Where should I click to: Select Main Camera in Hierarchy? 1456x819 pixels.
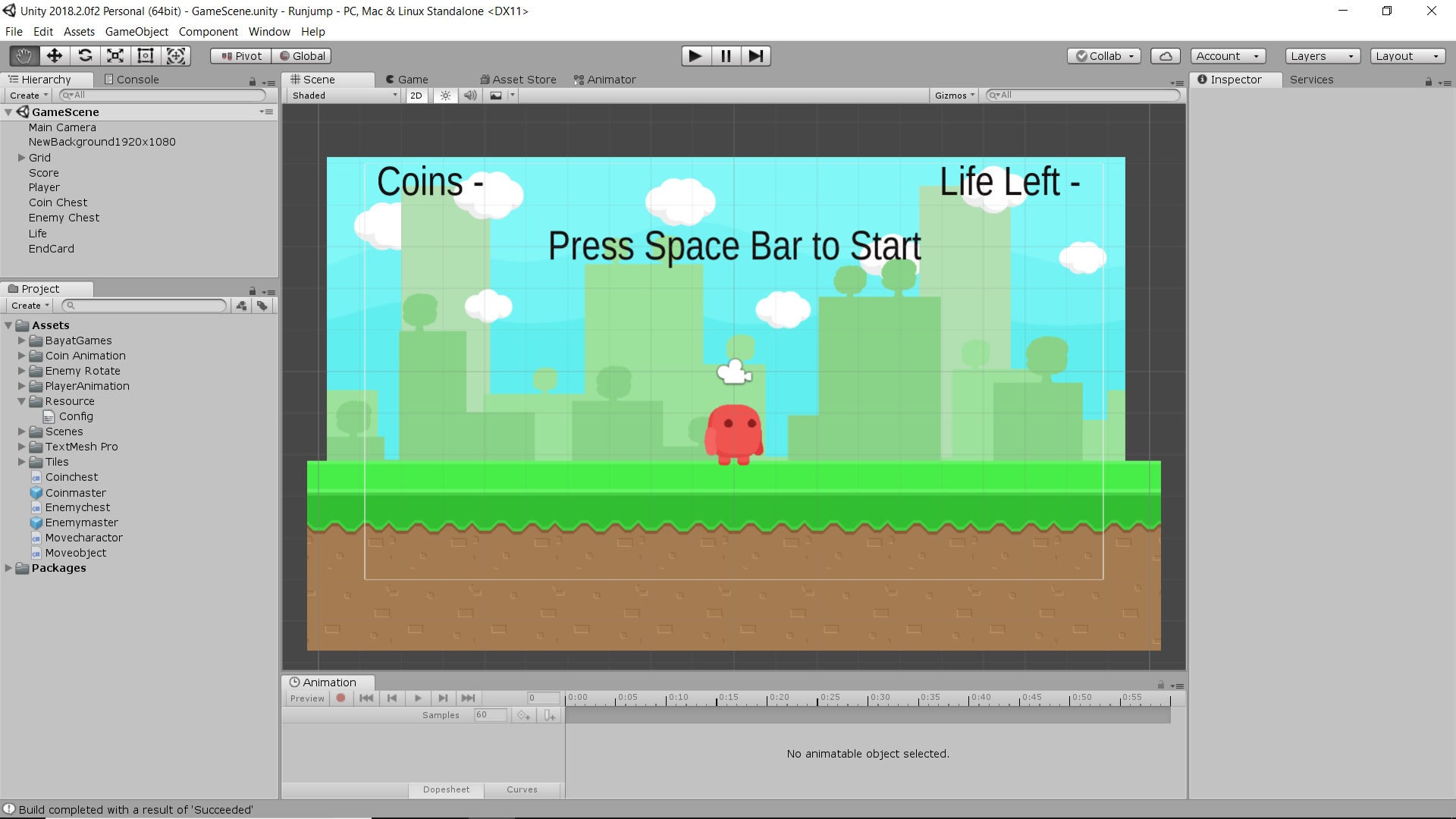[x=62, y=127]
